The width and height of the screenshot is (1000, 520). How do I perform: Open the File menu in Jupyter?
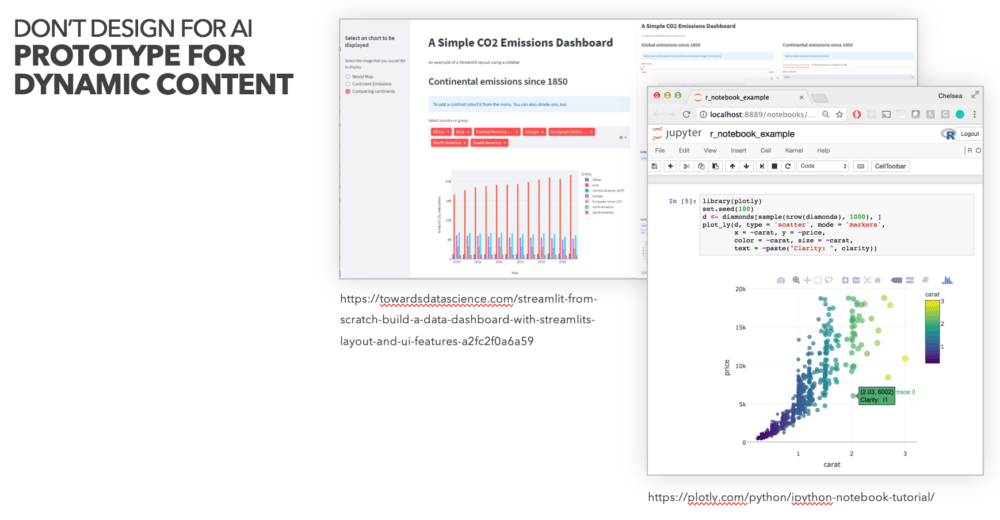(x=660, y=151)
